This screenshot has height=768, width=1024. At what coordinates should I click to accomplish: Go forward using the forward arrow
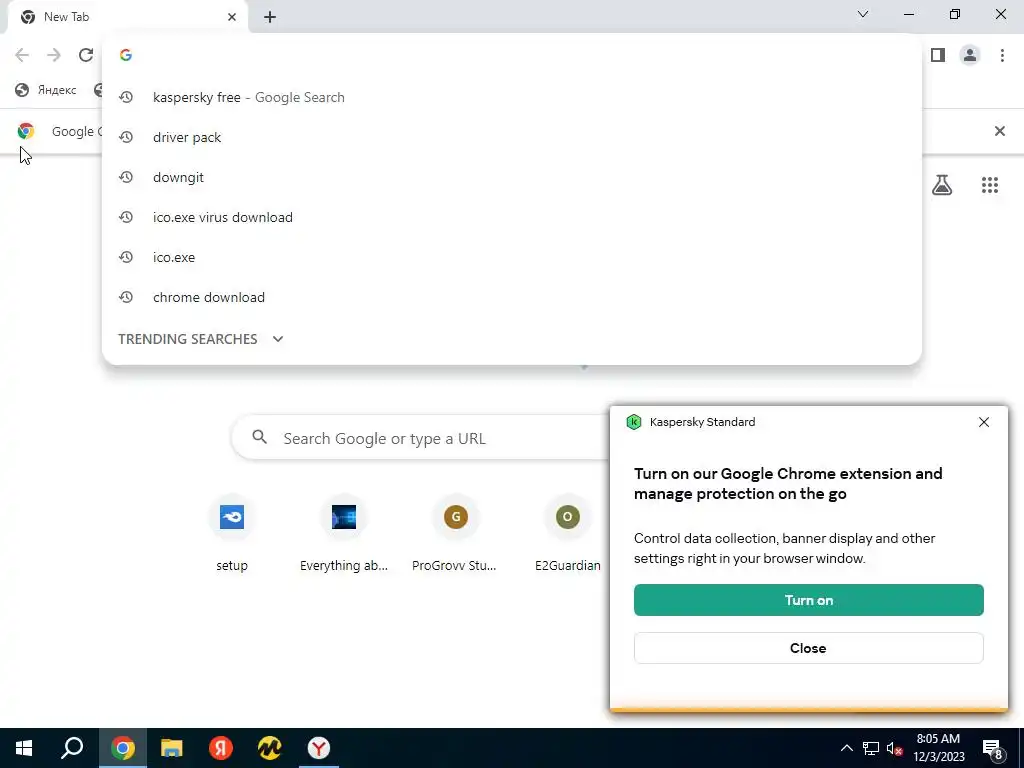54,55
